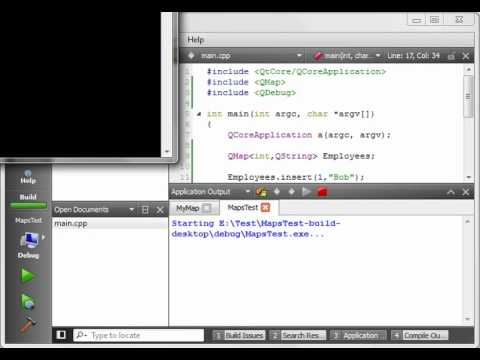Close the Application Output pane
This screenshot has width=480, height=360.
point(466,192)
